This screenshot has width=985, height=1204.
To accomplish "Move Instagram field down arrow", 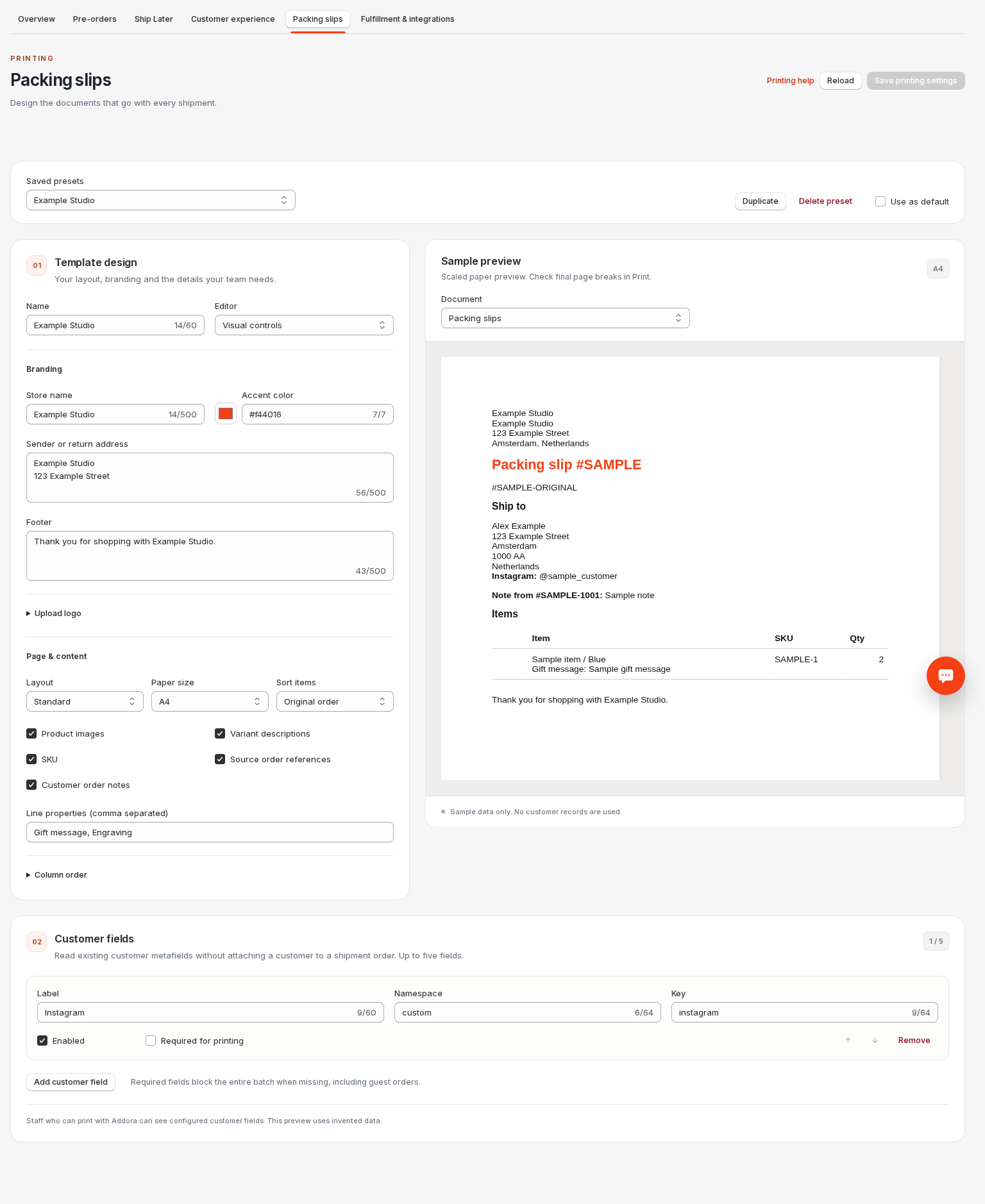I will pos(875,1041).
